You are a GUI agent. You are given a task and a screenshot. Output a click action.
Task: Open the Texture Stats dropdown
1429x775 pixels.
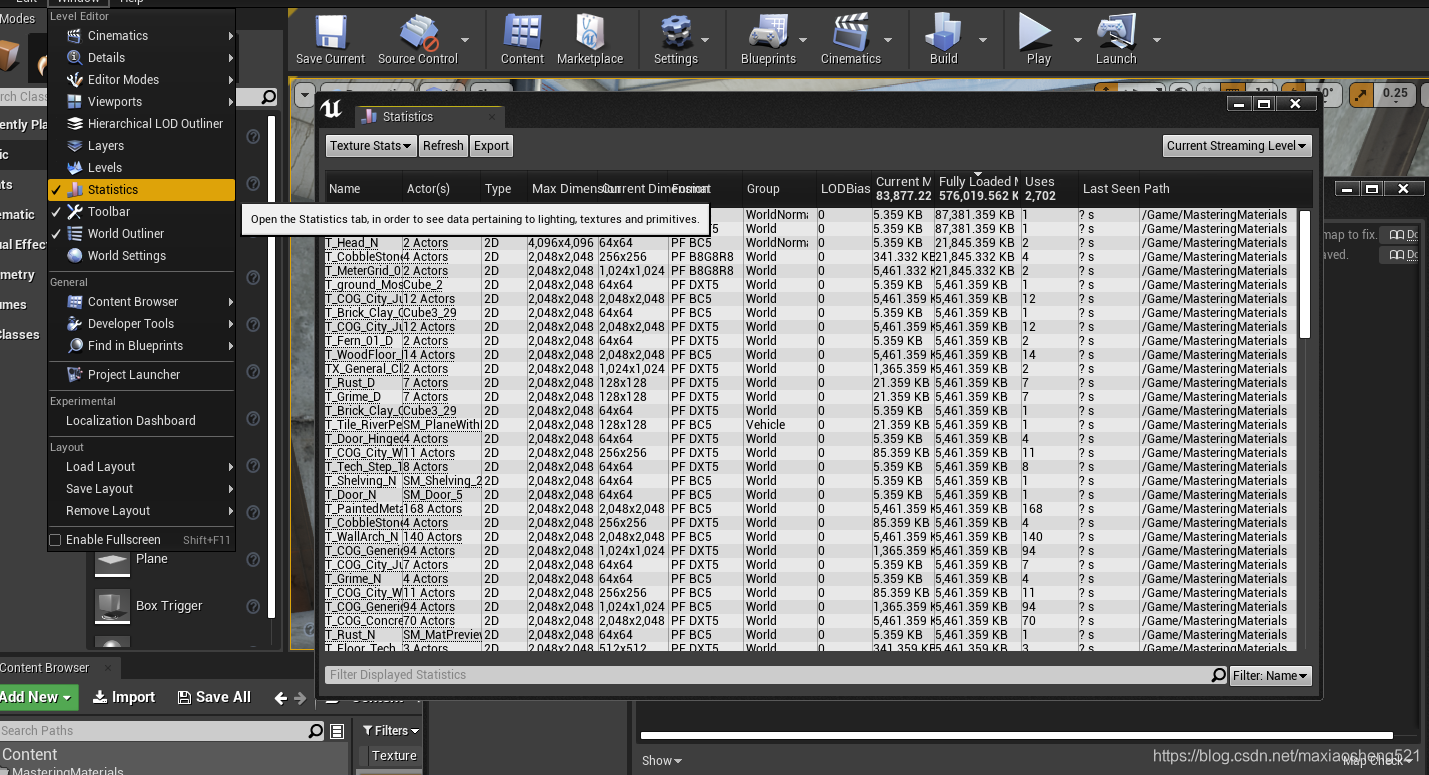coord(371,146)
